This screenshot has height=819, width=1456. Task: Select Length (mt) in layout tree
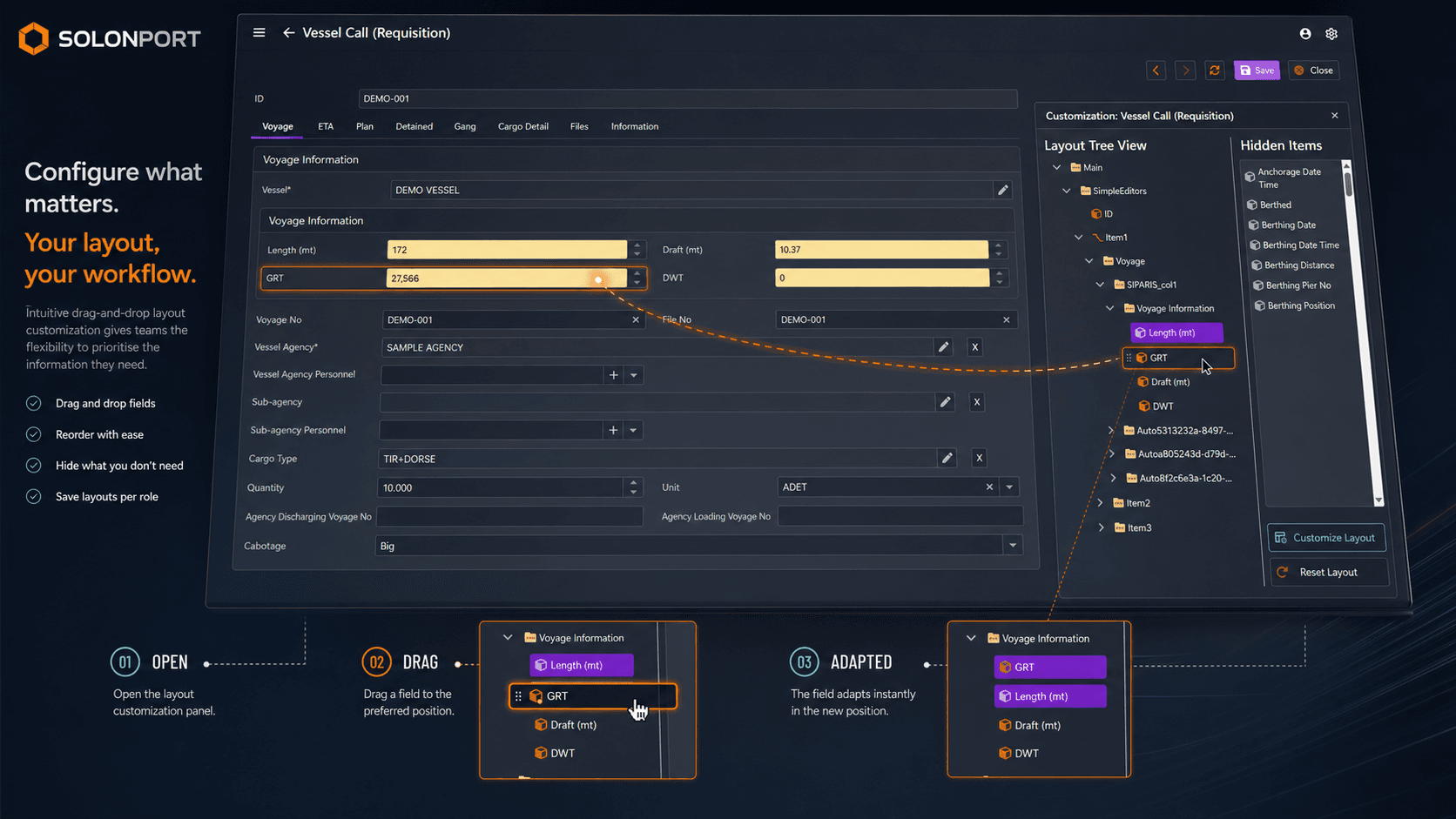point(1176,332)
